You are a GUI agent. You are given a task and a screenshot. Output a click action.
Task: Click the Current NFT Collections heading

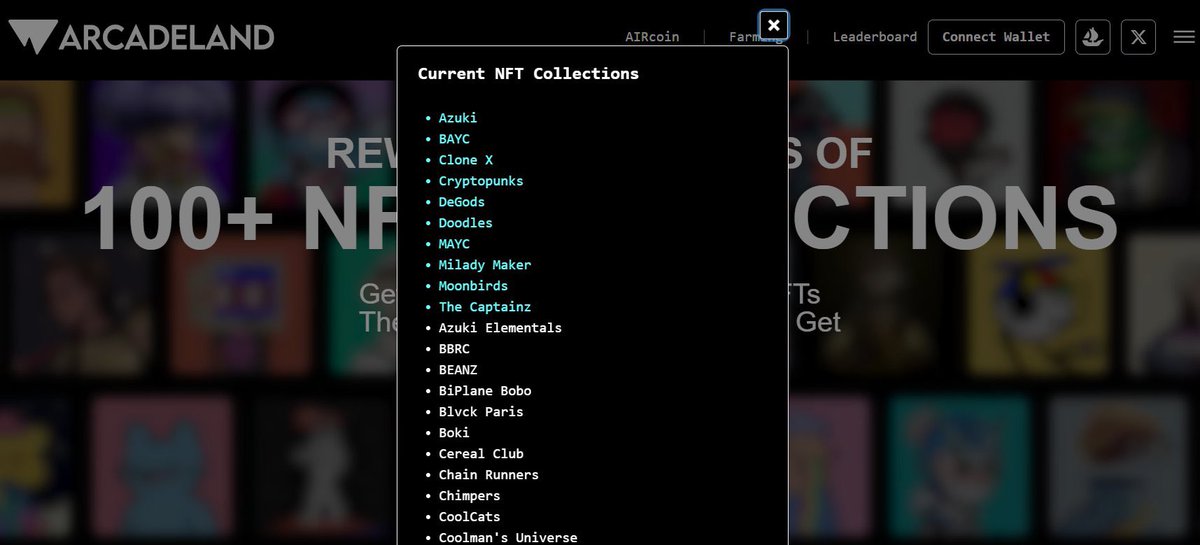click(x=528, y=74)
